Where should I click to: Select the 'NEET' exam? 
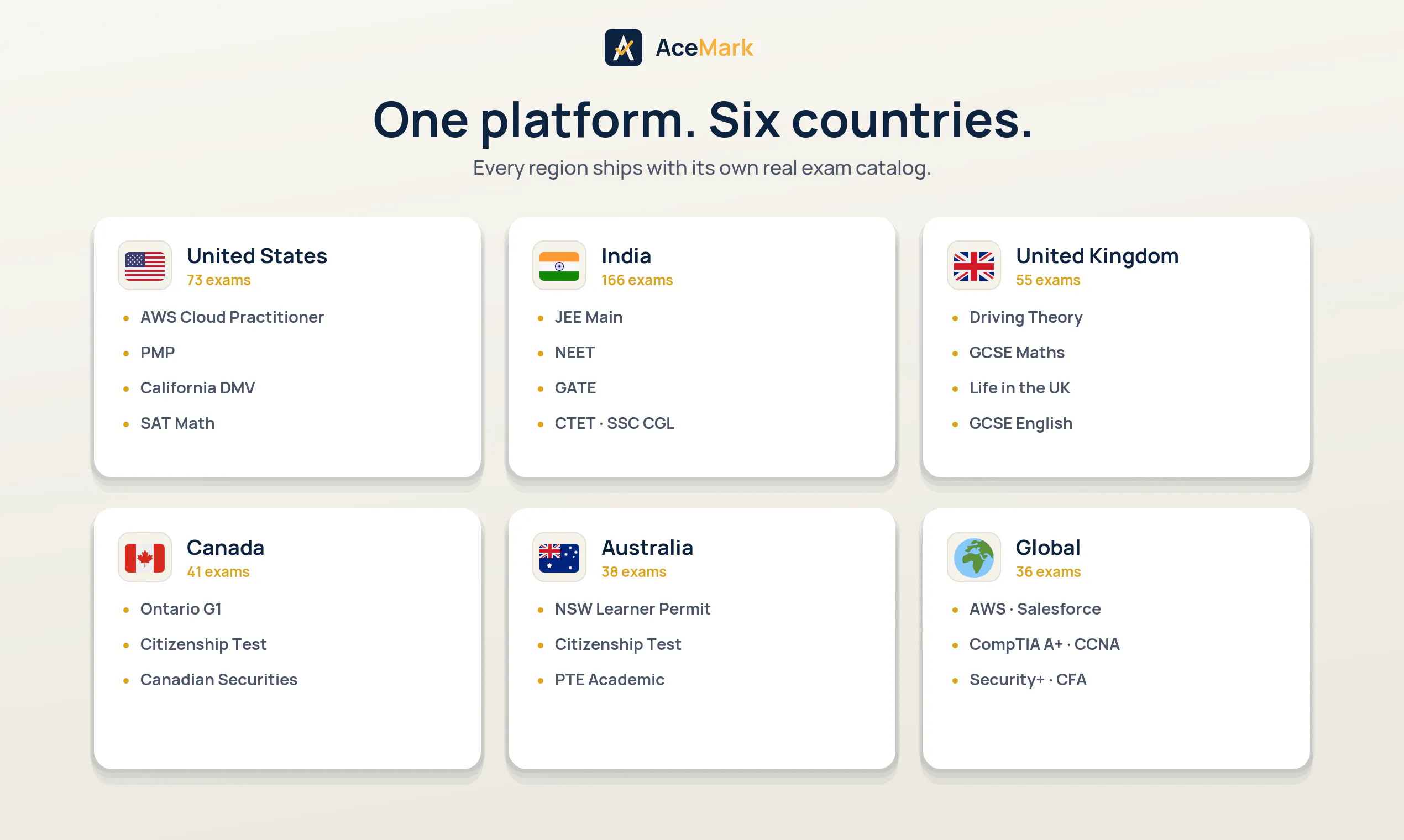tap(575, 353)
